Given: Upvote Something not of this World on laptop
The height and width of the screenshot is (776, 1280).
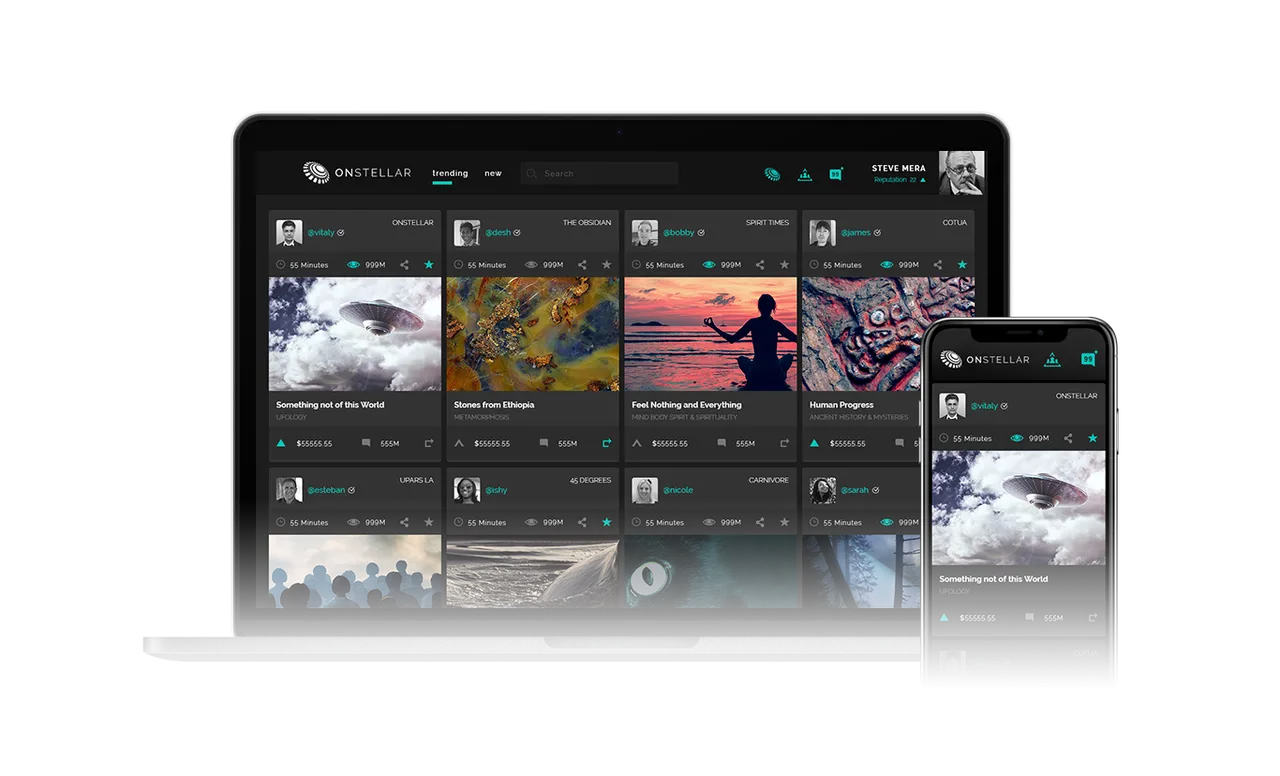Looking at the screenshot, I should (x=281, y=443).
